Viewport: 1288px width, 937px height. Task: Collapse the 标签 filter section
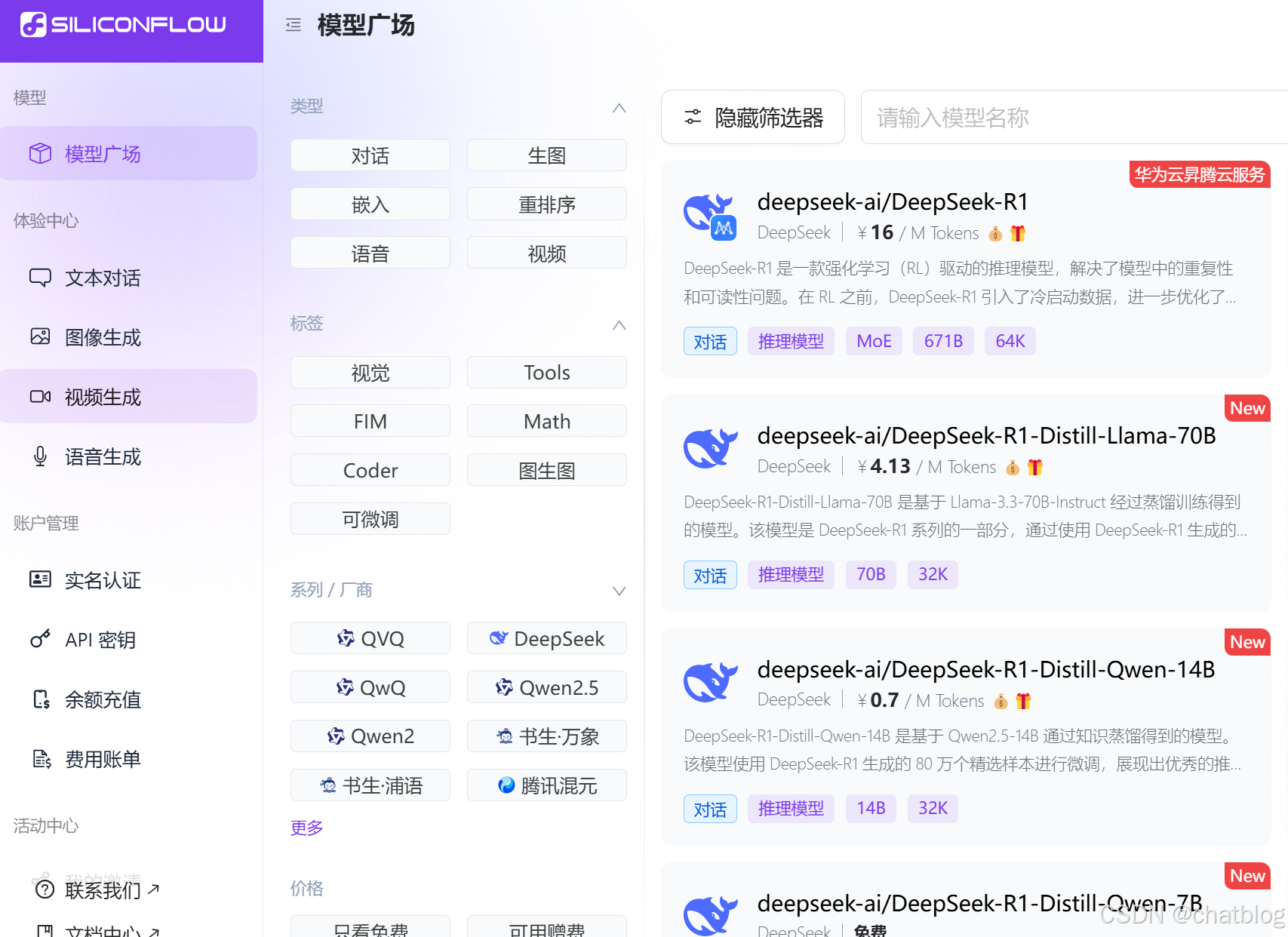point(619,325)
